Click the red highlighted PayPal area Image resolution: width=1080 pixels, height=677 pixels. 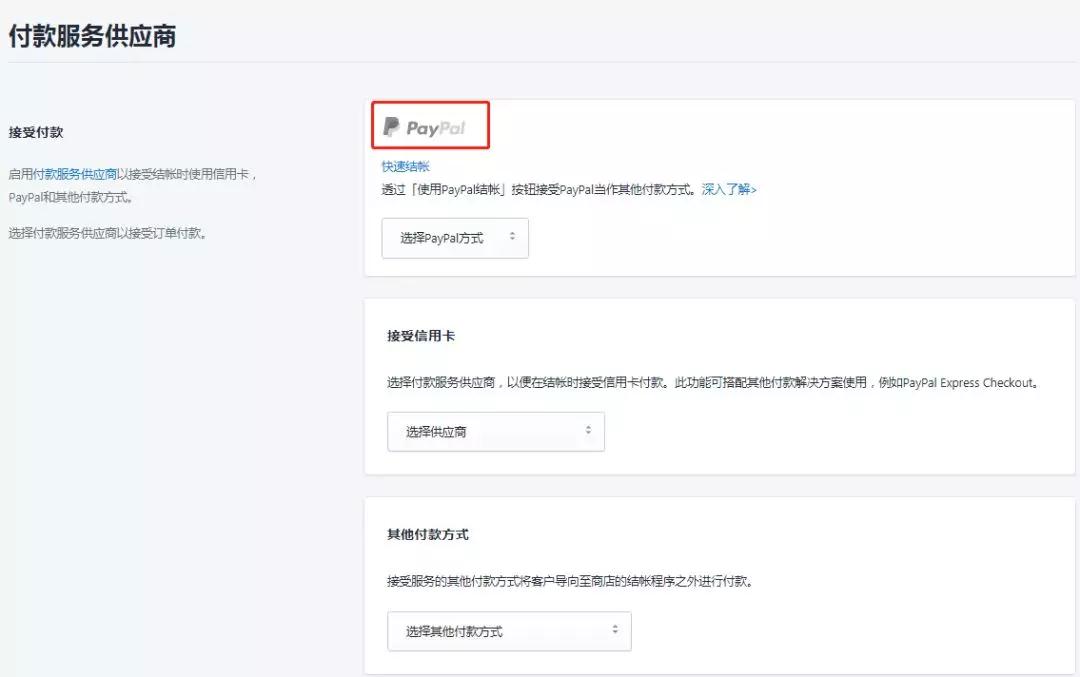(x=430, y=125)
